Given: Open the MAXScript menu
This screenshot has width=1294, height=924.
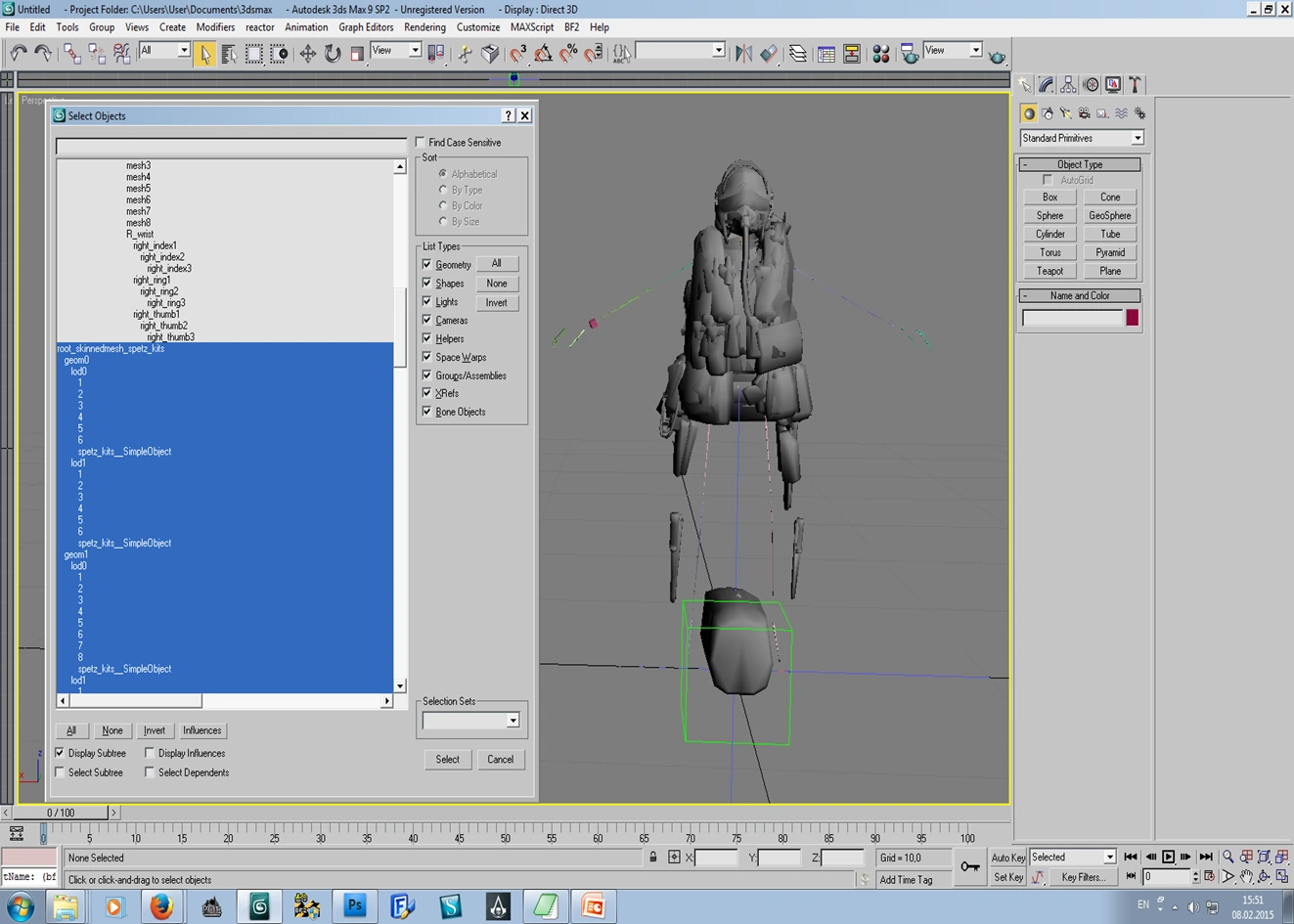Looking at the screenshot, I should coord(531,27).
